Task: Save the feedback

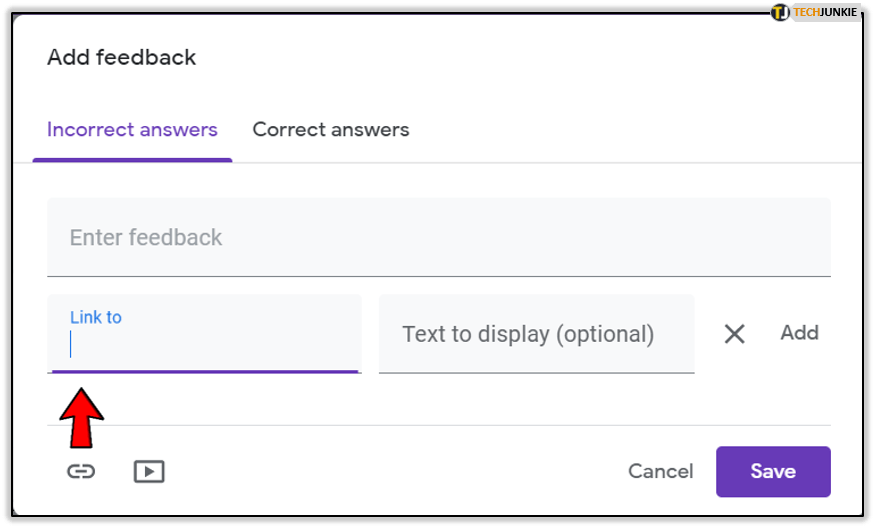Action: click(x=772, y=471)
